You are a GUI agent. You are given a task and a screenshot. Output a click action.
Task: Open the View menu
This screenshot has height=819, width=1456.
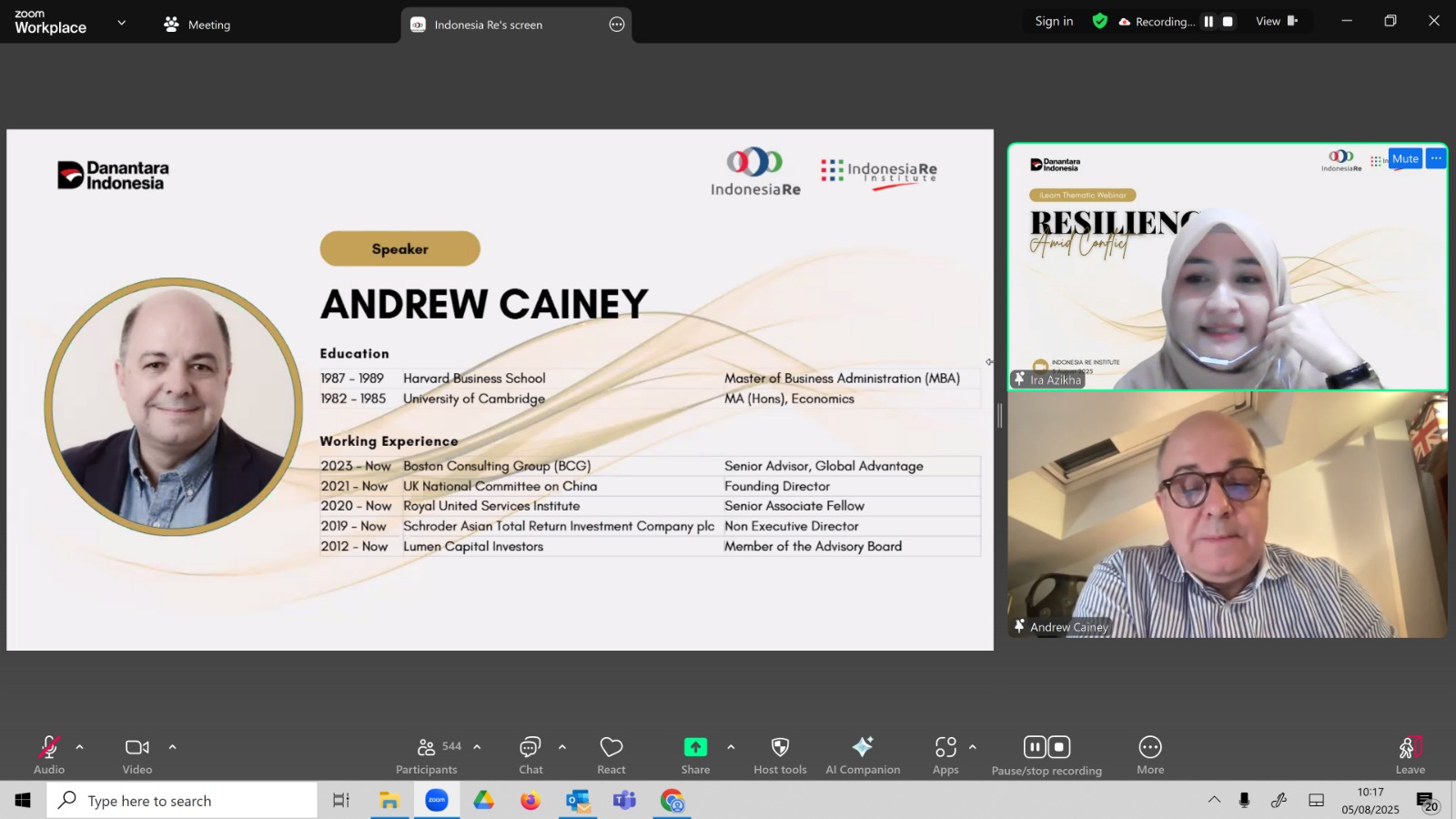coord(1277,22)
